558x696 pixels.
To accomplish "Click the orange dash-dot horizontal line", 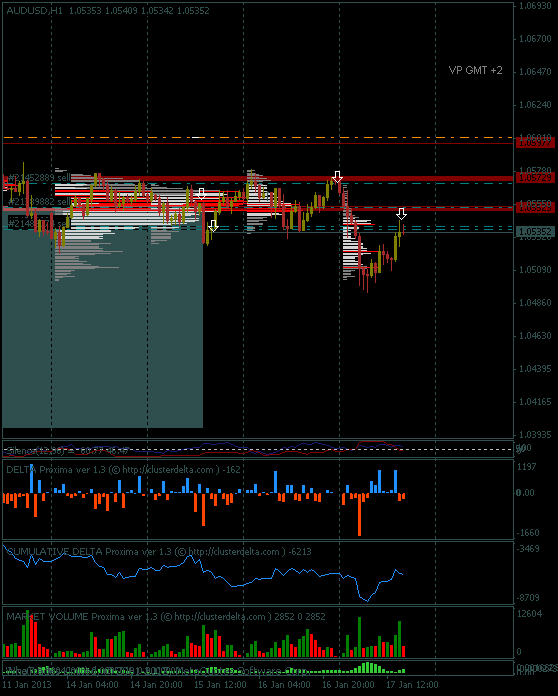I will [257, 138].
